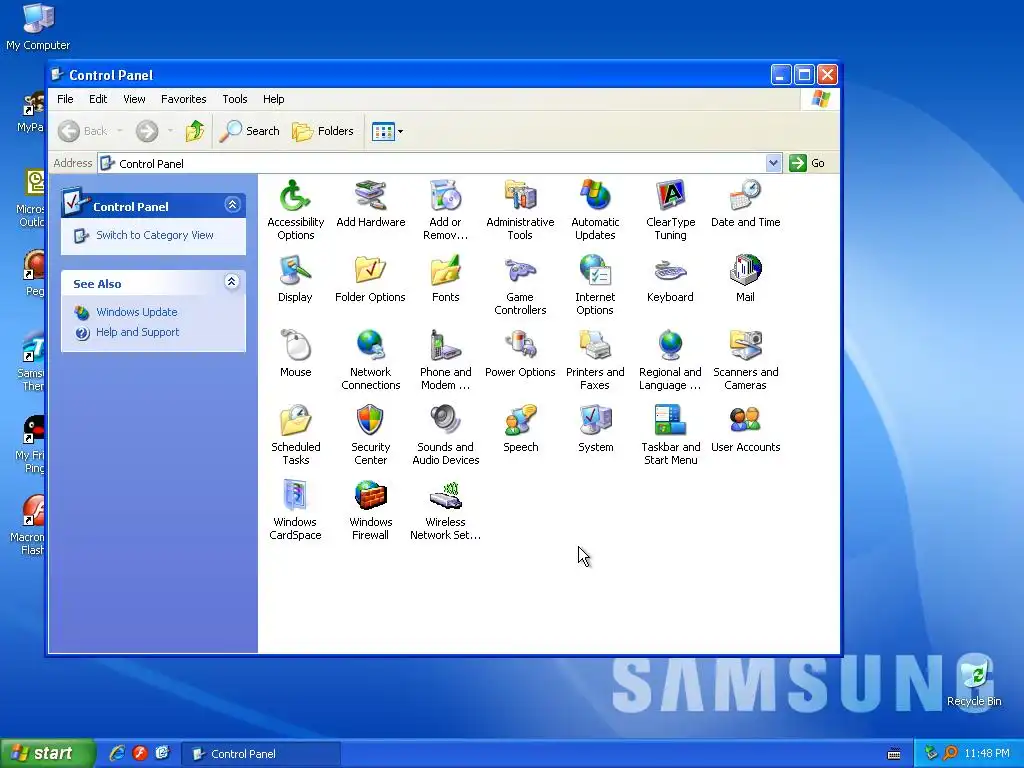Open ClearType Tuning icon
The height and width of the screenshot is (768, 1024).
(670, 196)
